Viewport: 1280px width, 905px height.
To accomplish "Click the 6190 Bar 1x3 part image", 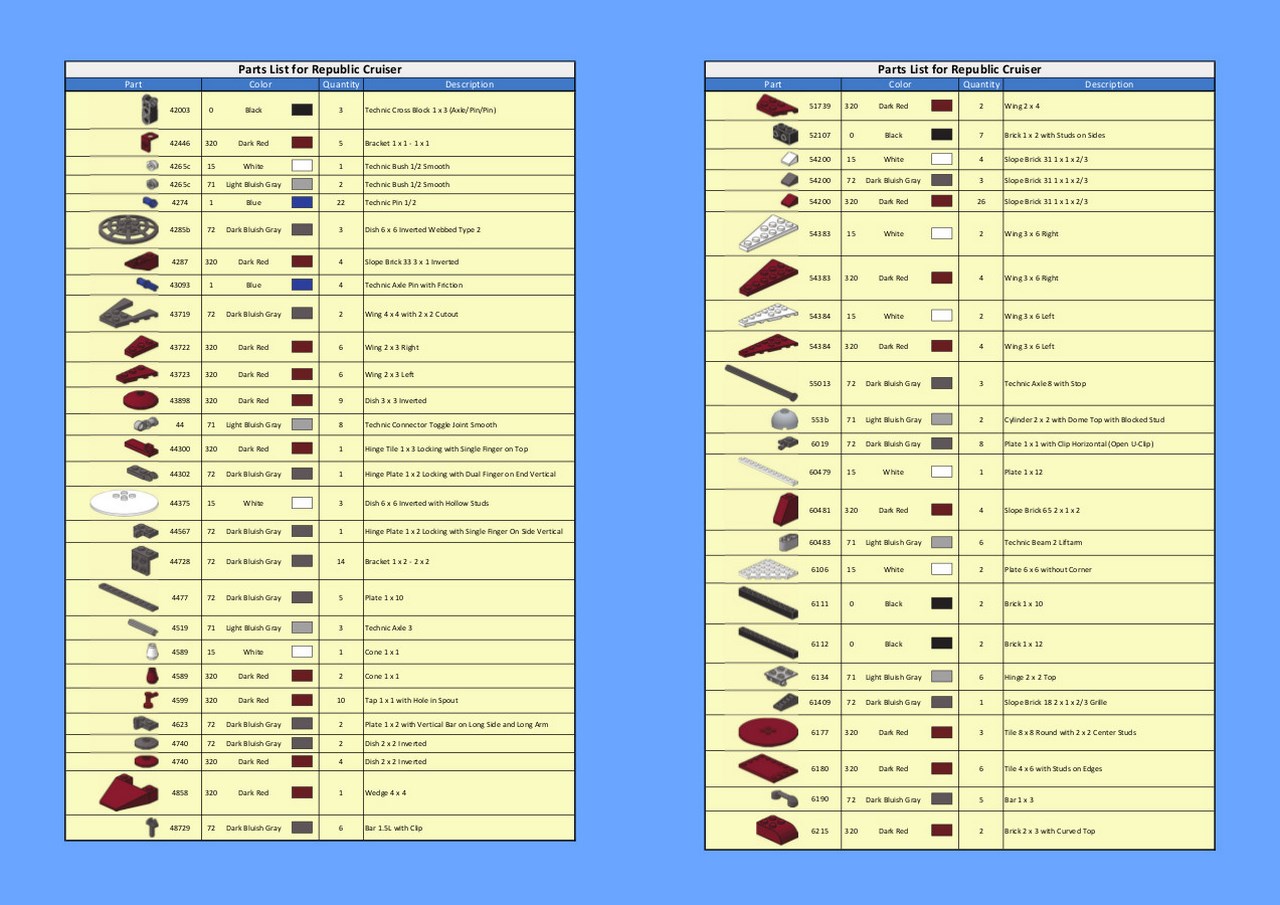I will click(x=785, y=799).
